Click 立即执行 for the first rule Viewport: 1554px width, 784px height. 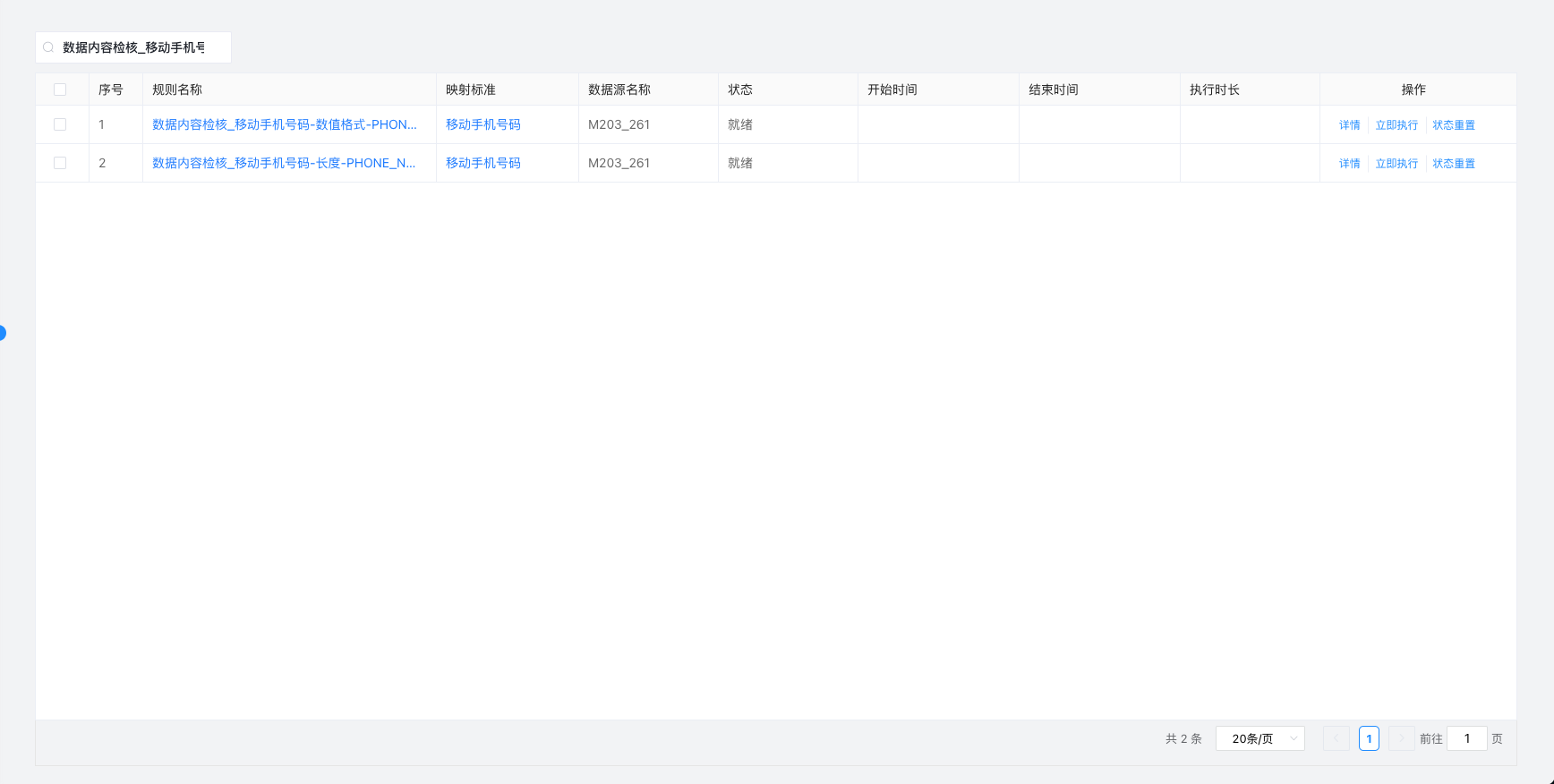1396,125
